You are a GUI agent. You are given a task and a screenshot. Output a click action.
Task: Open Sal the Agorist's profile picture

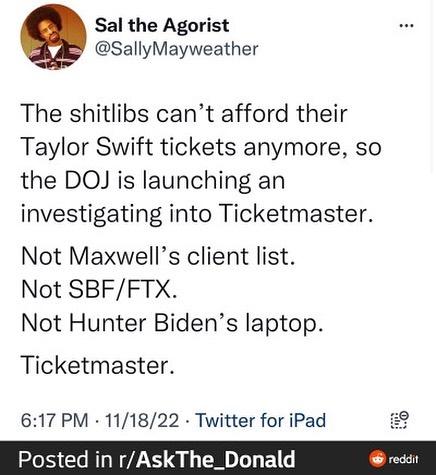tap(53, 37)
